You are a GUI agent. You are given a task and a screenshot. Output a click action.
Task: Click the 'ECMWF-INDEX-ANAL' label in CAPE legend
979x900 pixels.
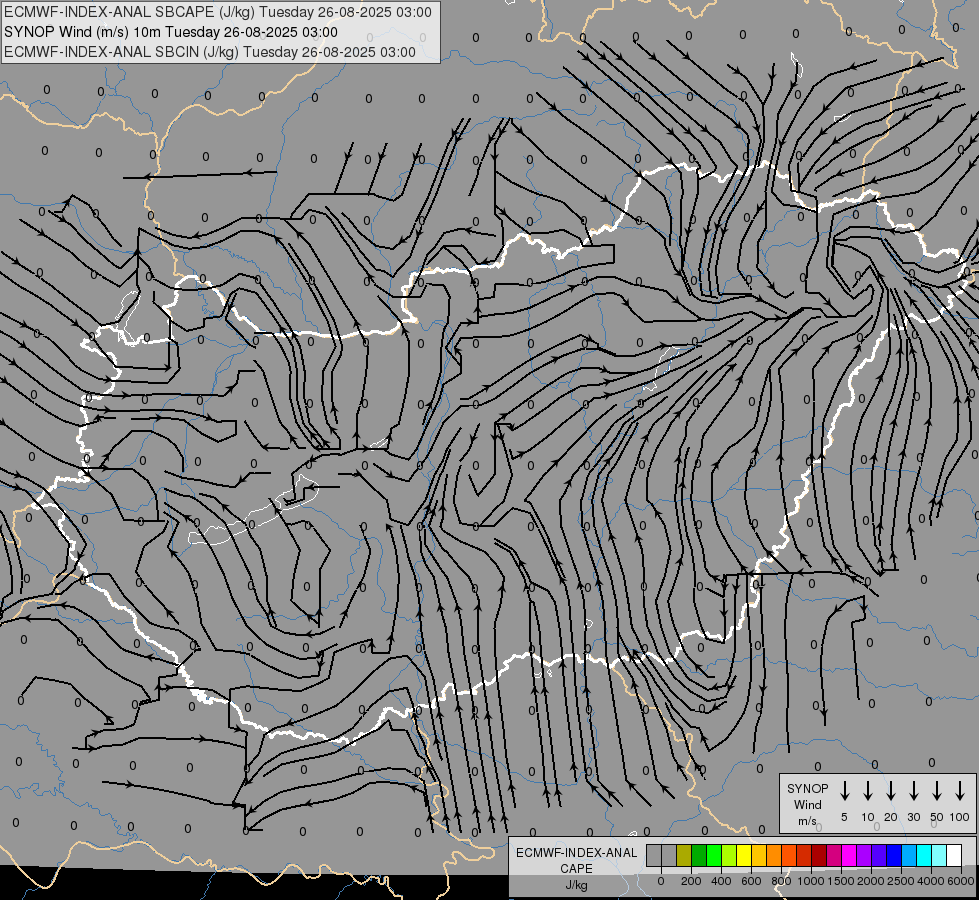pyautogui.click(x=576, y=853)
